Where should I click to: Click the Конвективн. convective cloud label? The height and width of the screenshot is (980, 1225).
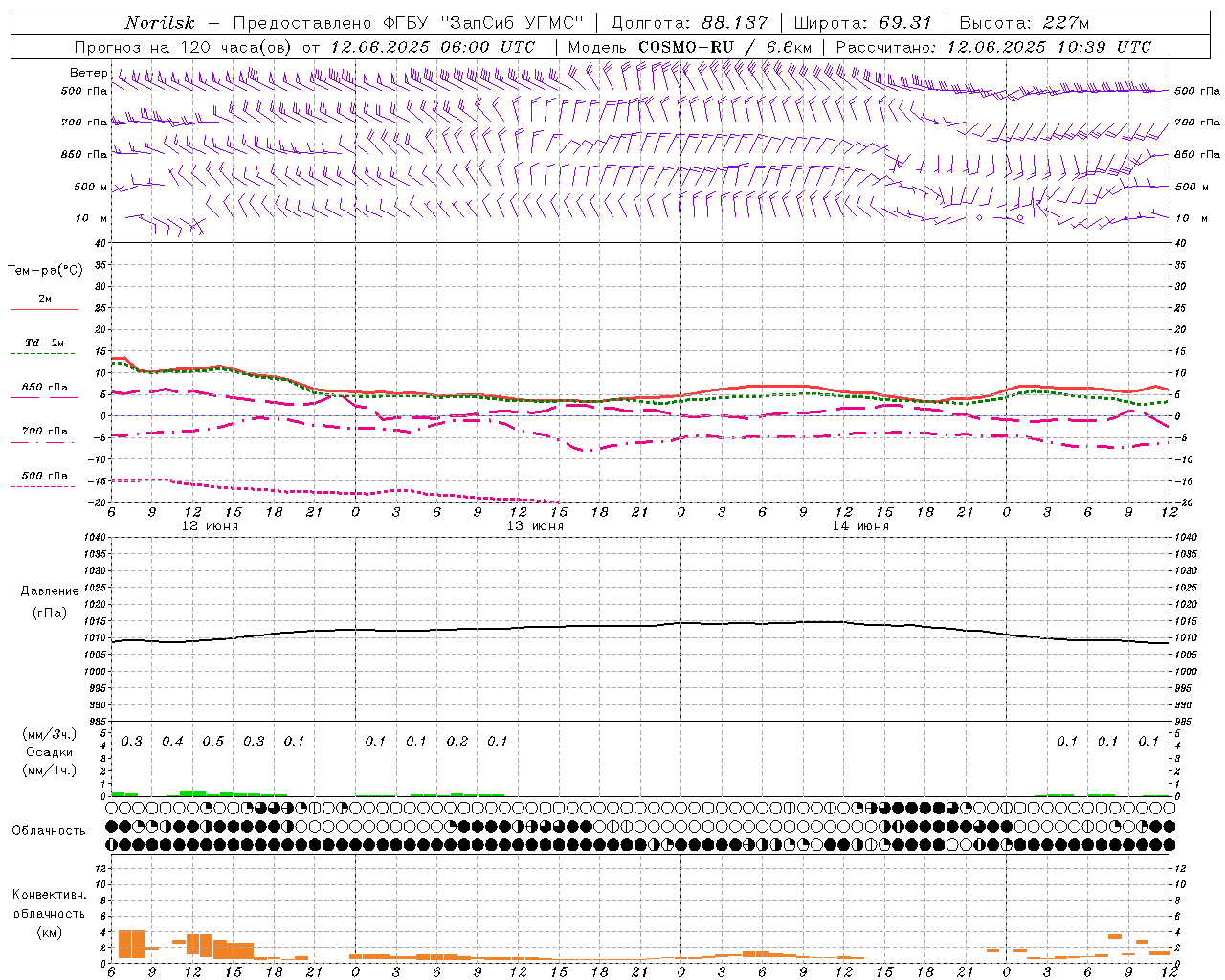[x=49, y=895]
